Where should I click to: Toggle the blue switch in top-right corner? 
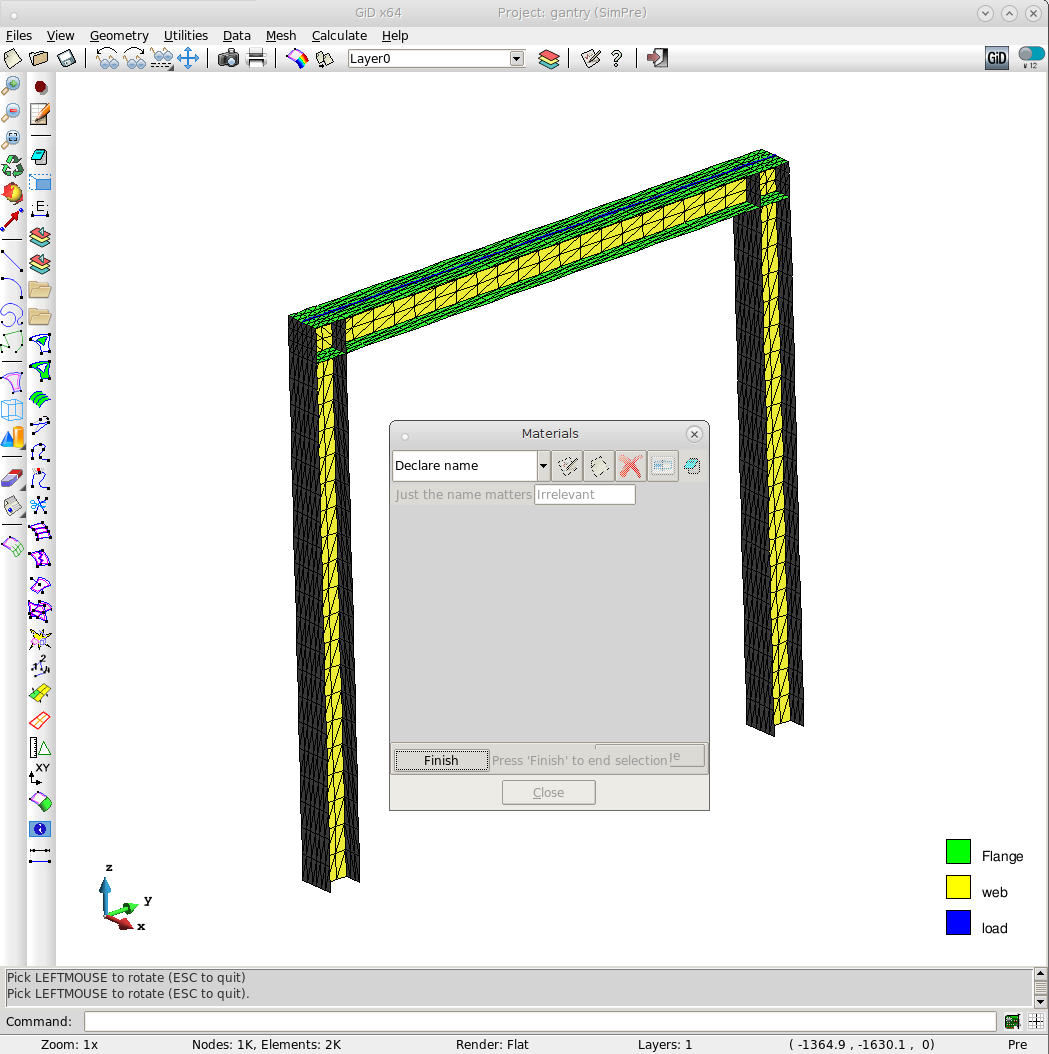(1030, 55)
